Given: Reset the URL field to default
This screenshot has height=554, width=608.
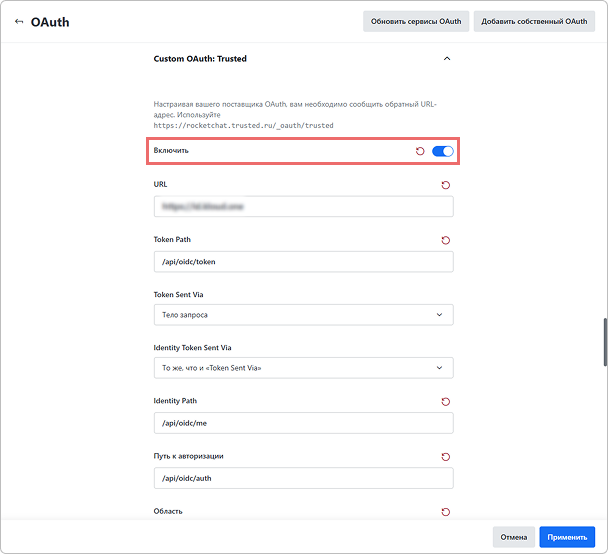Looking at the screenshot, I should pyautogui.click(x=446, y=185).
